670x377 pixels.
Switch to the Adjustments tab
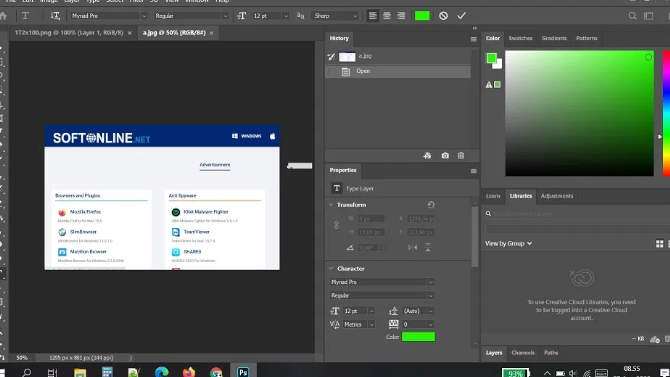point(557,196)
